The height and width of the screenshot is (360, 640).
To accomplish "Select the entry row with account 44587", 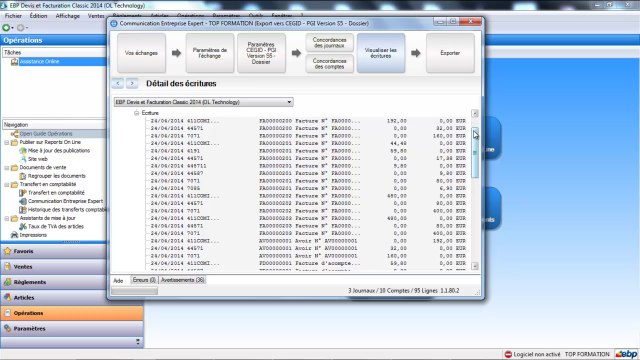I will 308,173.
